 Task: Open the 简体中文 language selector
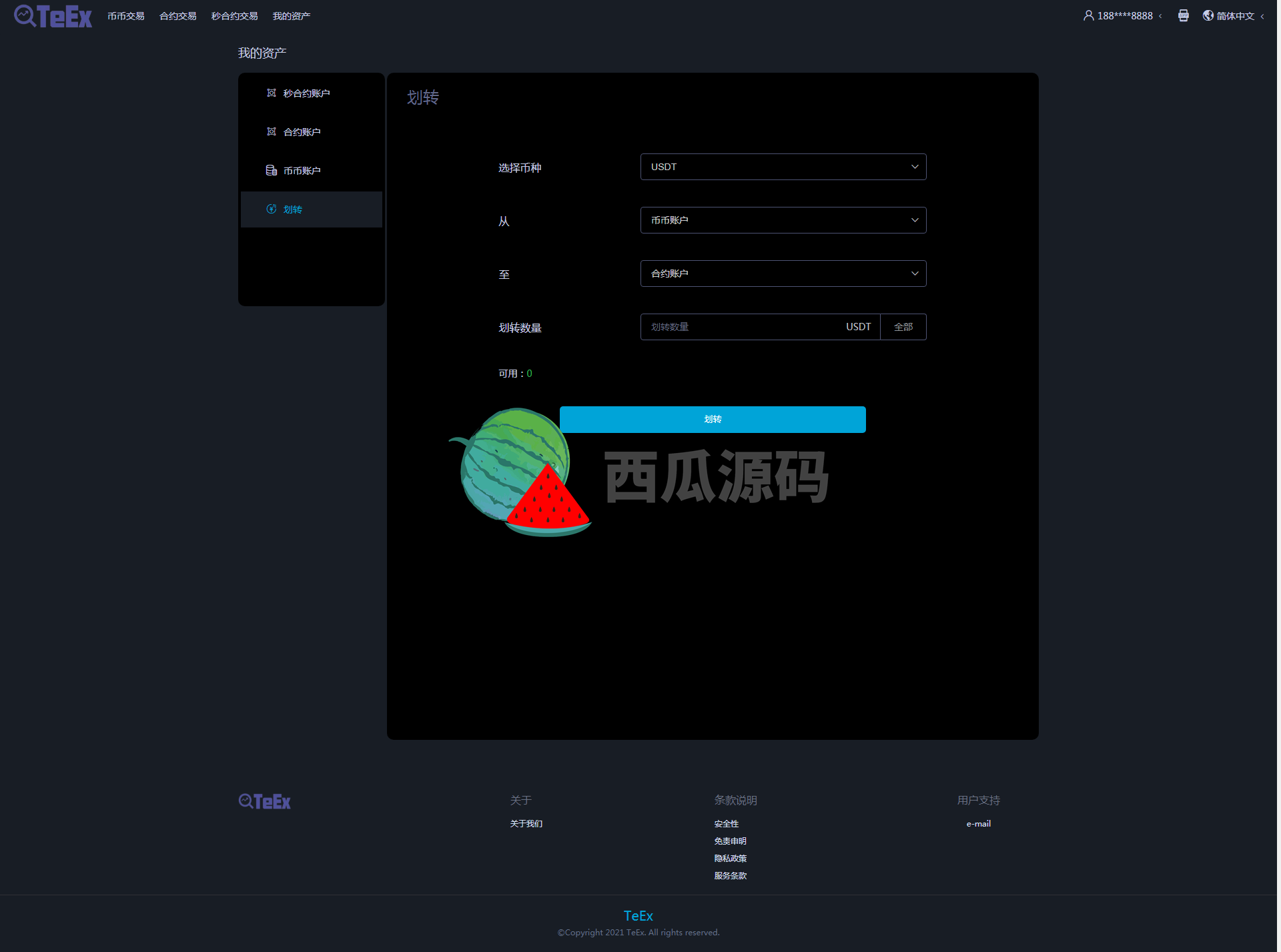(1236, 16)
